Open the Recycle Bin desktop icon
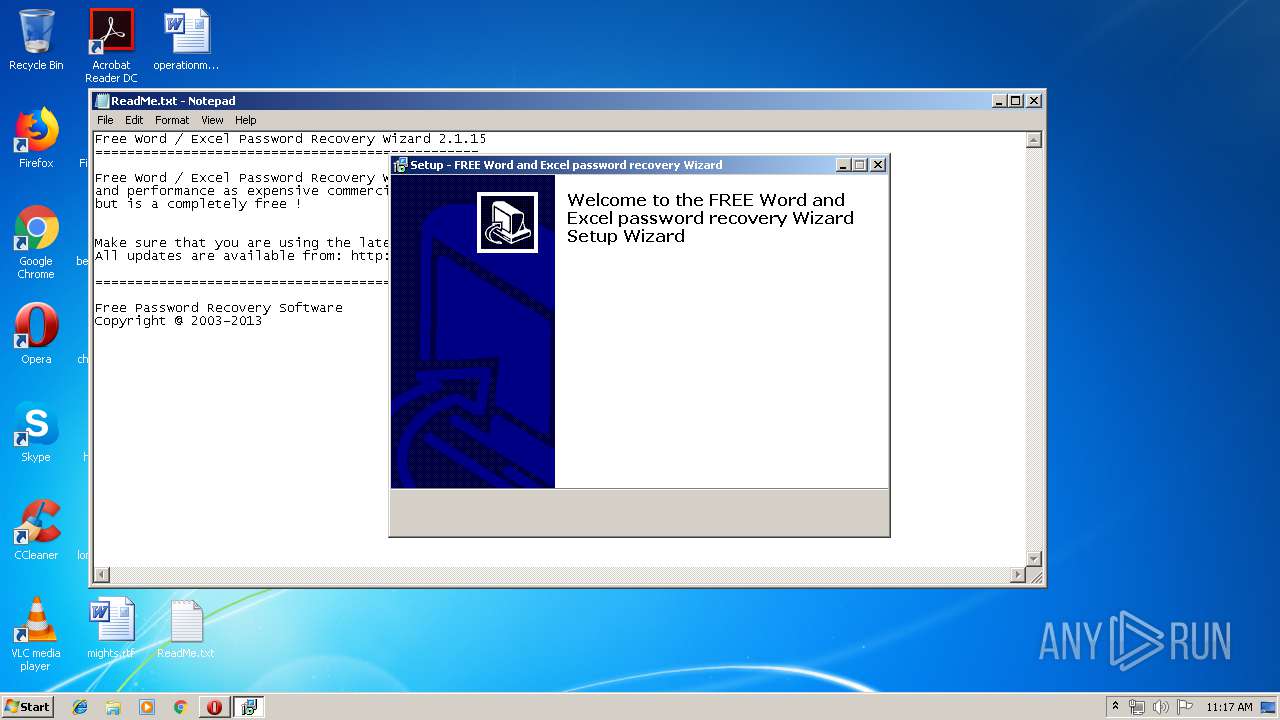The height and width of the screenshot is (720, 1280). click(36, 40)
